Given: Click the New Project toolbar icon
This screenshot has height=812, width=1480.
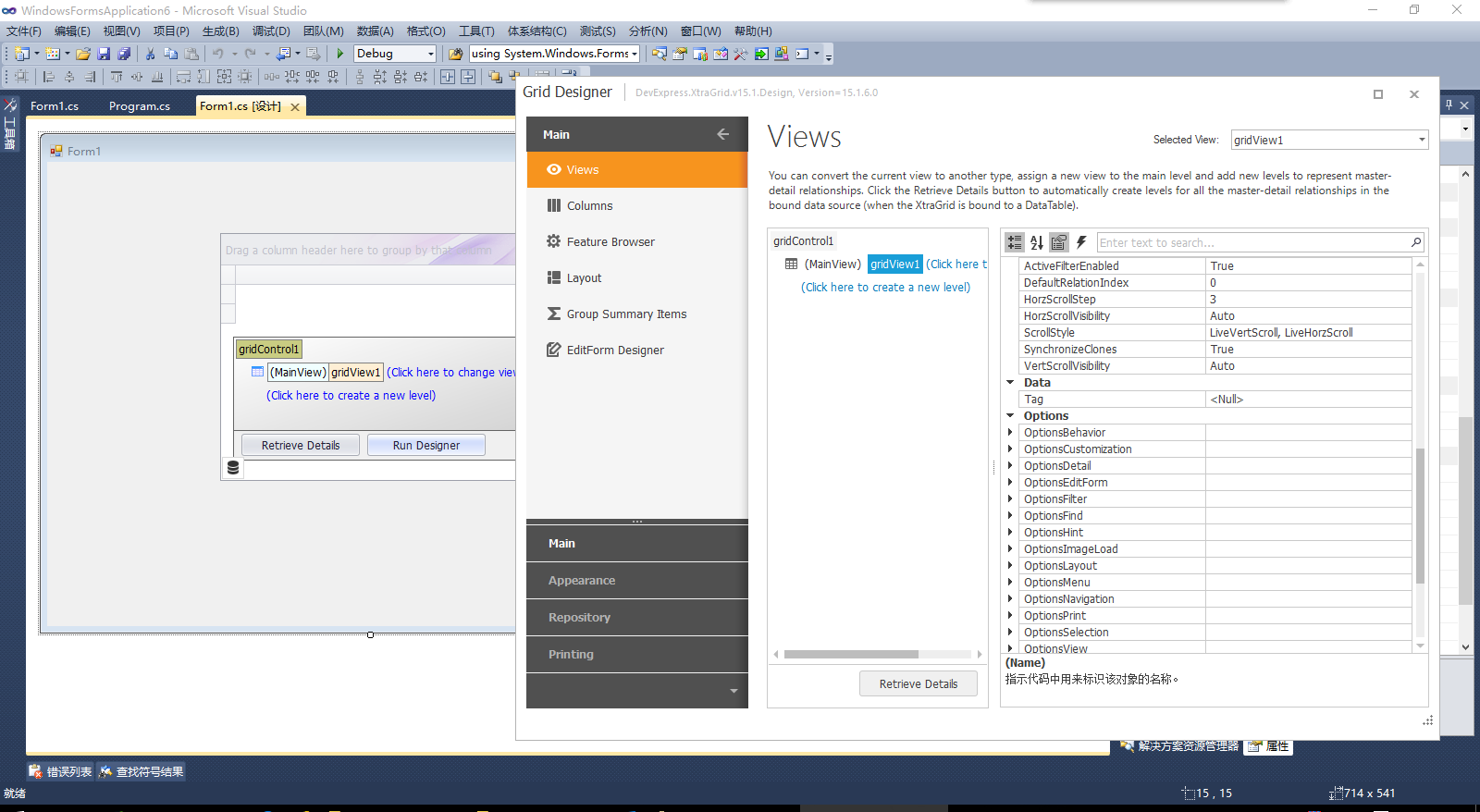Looking at the screenshot, I should tap(21, 54).
